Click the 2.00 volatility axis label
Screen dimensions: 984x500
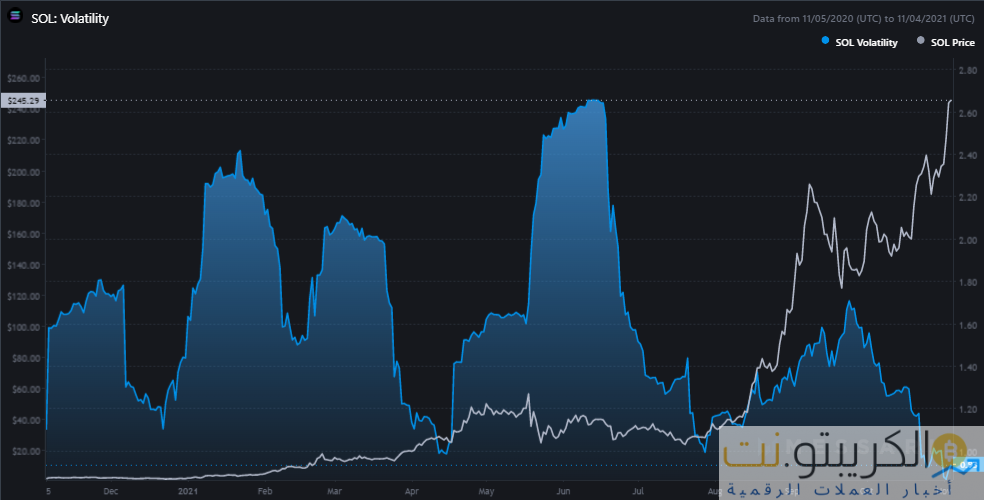[966, 240]
